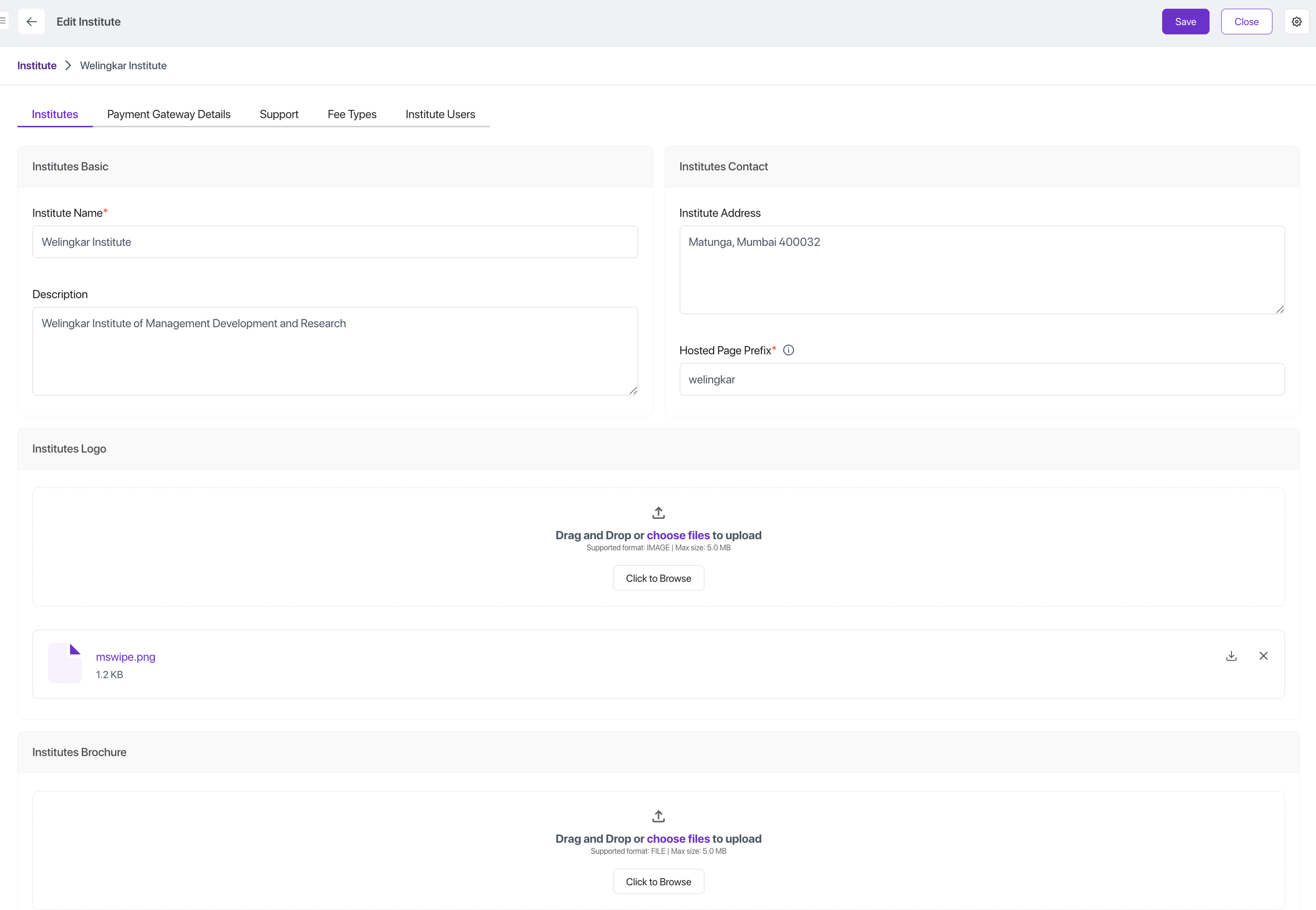The height and width of the screenshot is (910, 1316).
Task: Select the Institute Users tab
Action: tap(440, 114)
